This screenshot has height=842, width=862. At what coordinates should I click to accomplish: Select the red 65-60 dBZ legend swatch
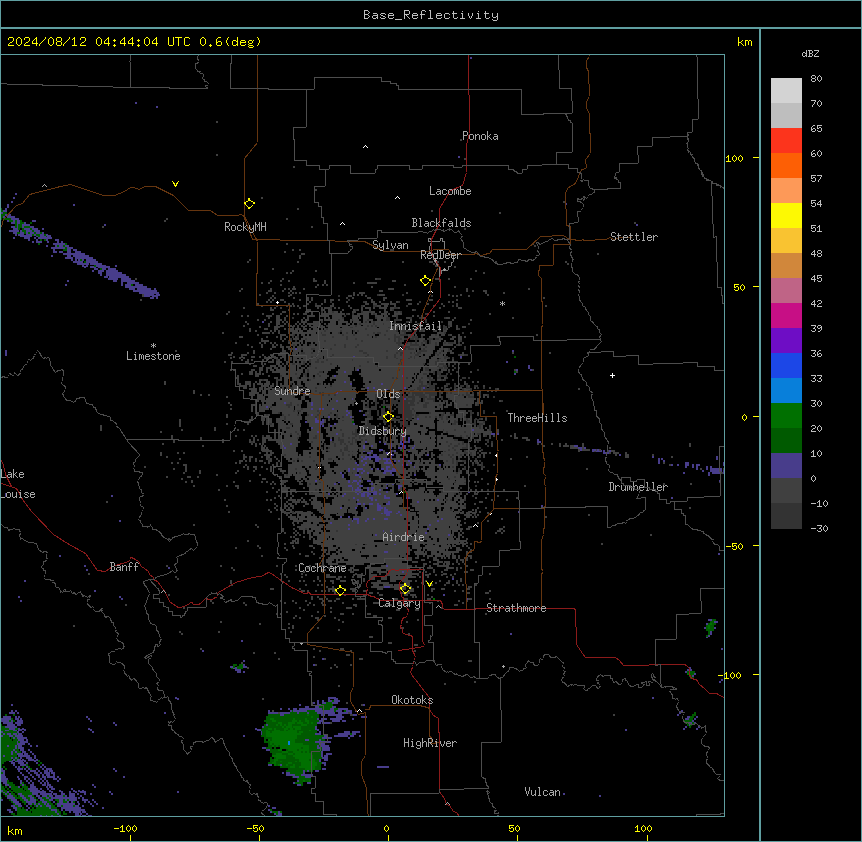(x=786, y=140)
